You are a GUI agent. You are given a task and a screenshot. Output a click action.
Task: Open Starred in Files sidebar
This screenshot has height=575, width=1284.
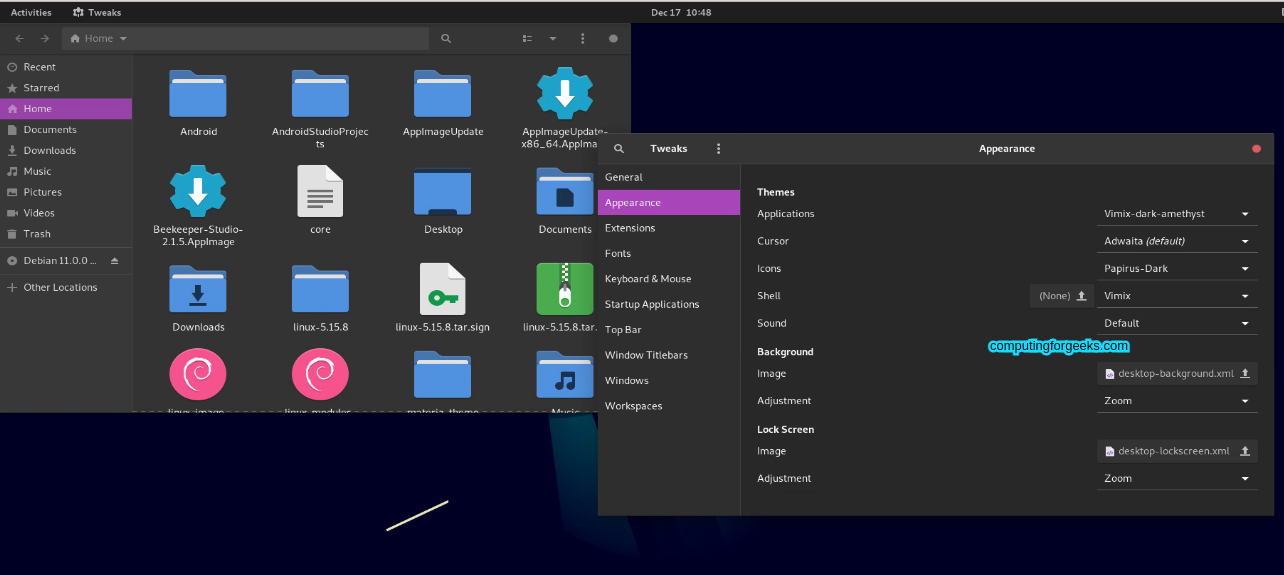(66, 88)
